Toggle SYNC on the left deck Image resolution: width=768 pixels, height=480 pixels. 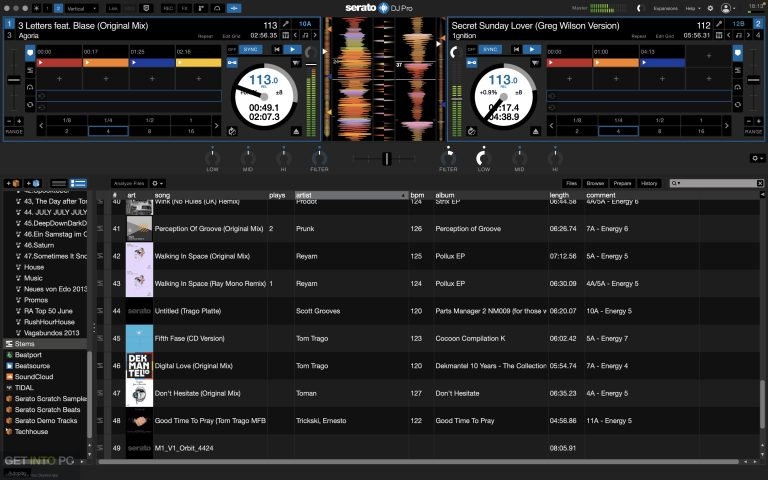[x=250, y=49]
